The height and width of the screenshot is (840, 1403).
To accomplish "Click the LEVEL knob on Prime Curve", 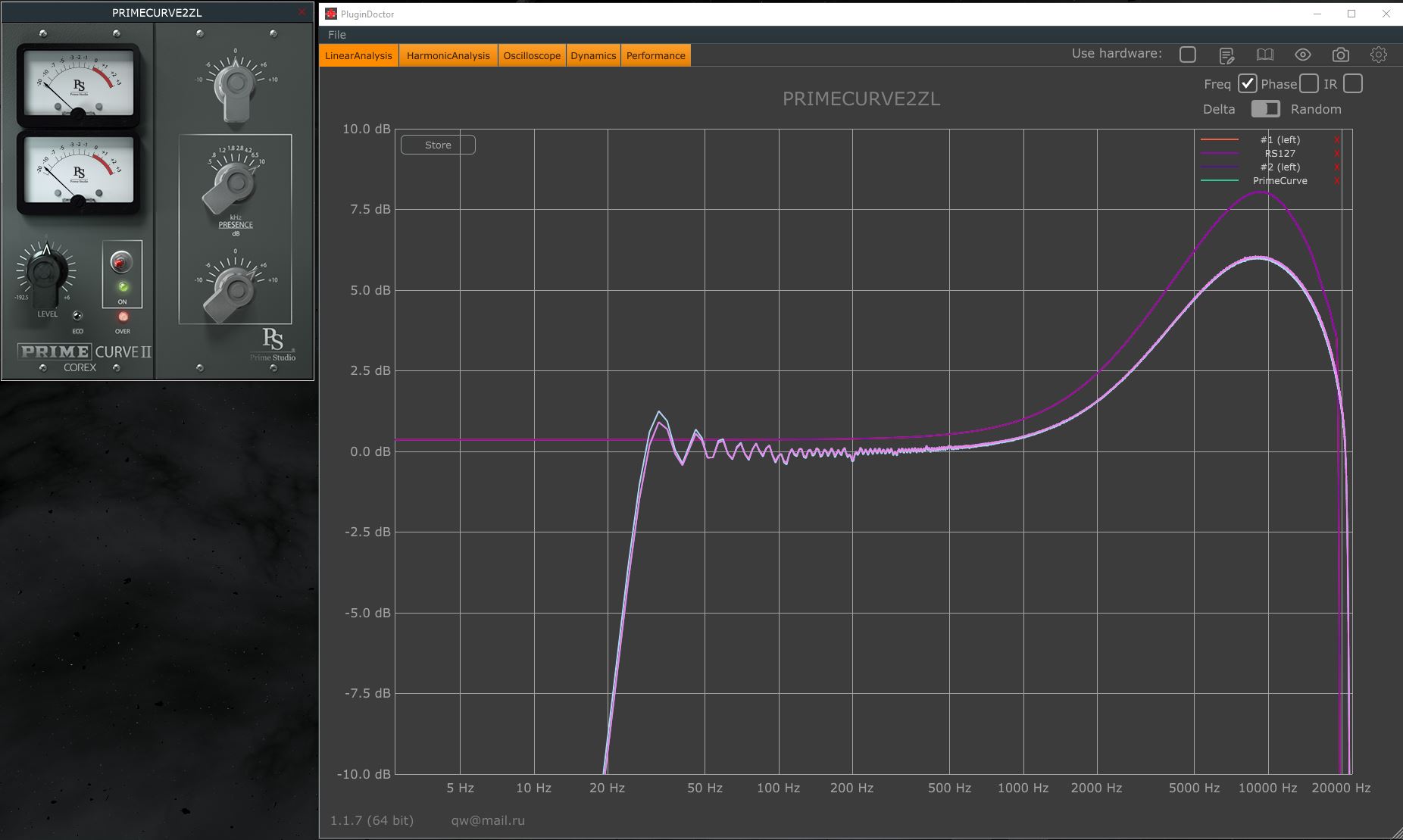I will click(x=45, y=273).
